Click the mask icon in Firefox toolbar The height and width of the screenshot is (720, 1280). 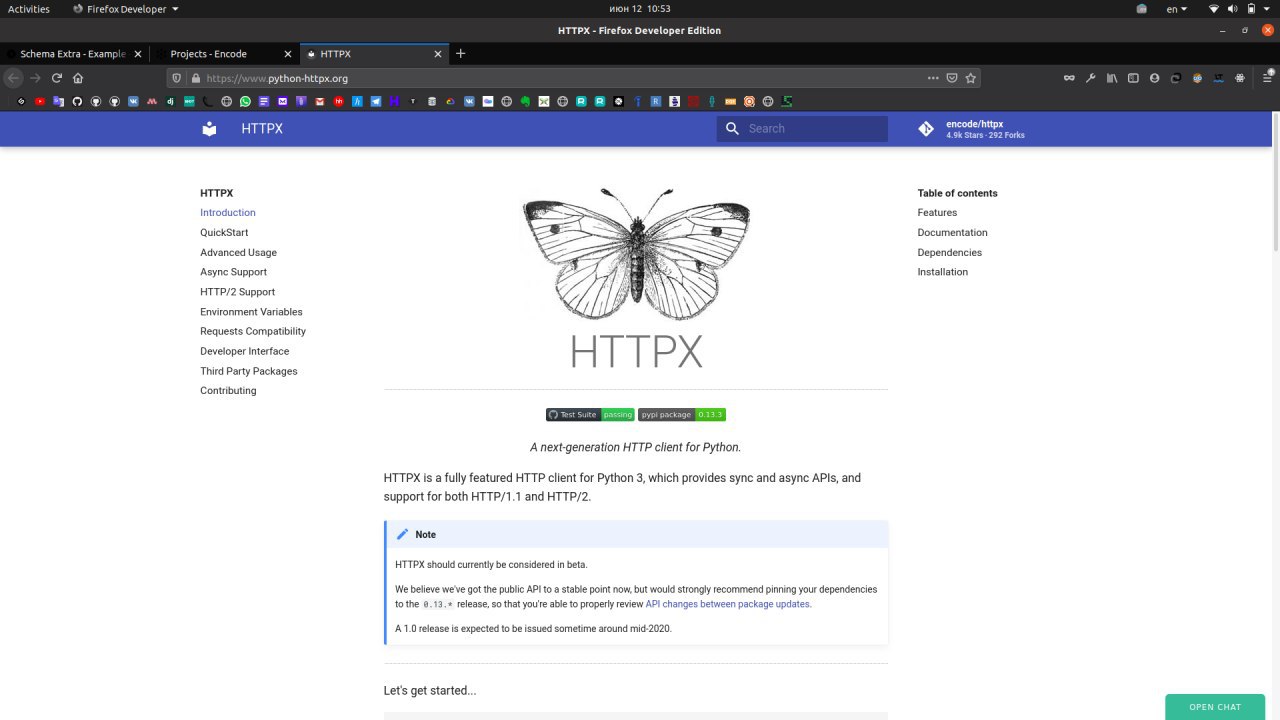click(x=1069, y=77)
